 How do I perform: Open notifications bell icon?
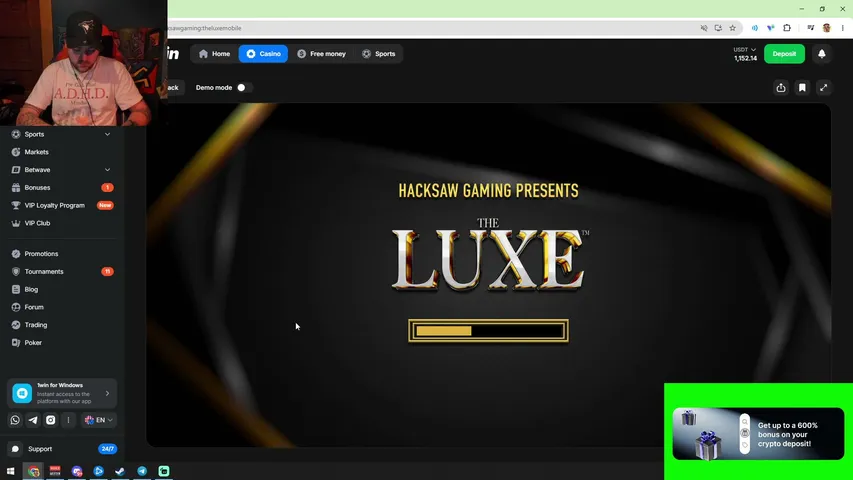pyautogui.click(x=821, y=54)
